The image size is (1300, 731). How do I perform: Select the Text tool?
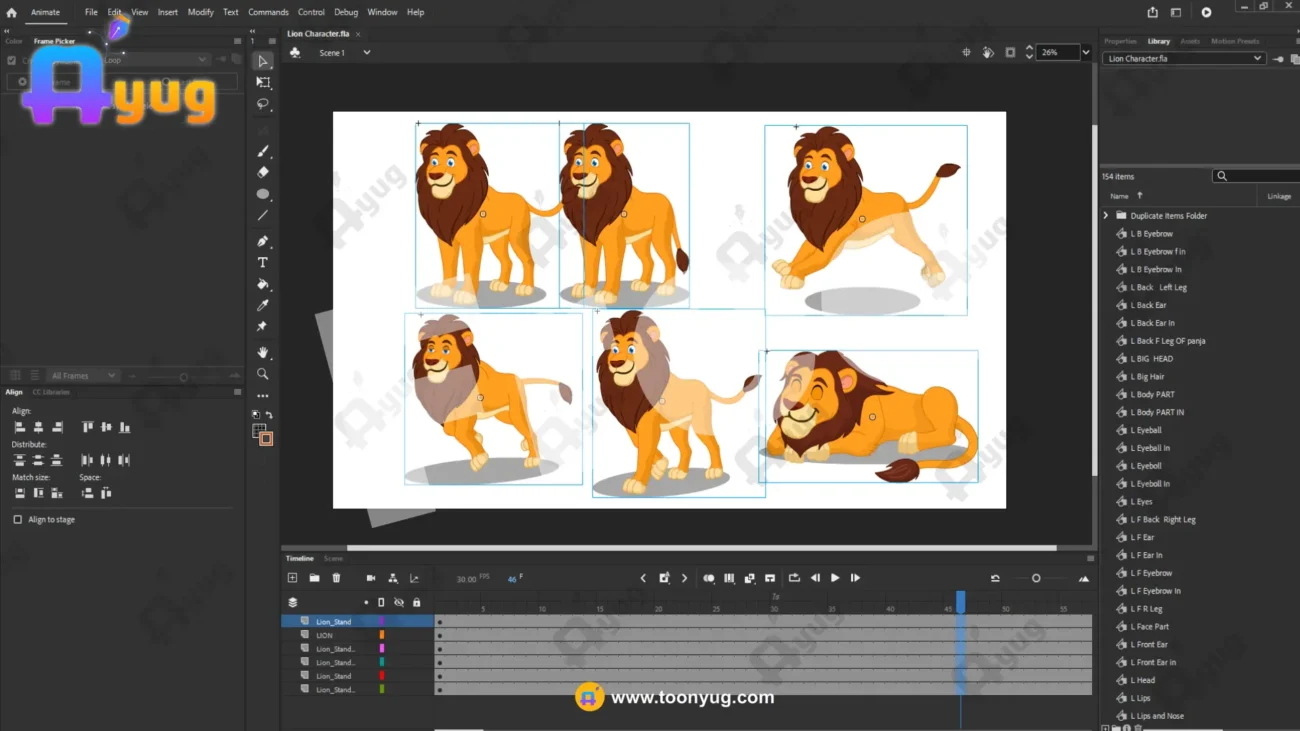point(263,263)
